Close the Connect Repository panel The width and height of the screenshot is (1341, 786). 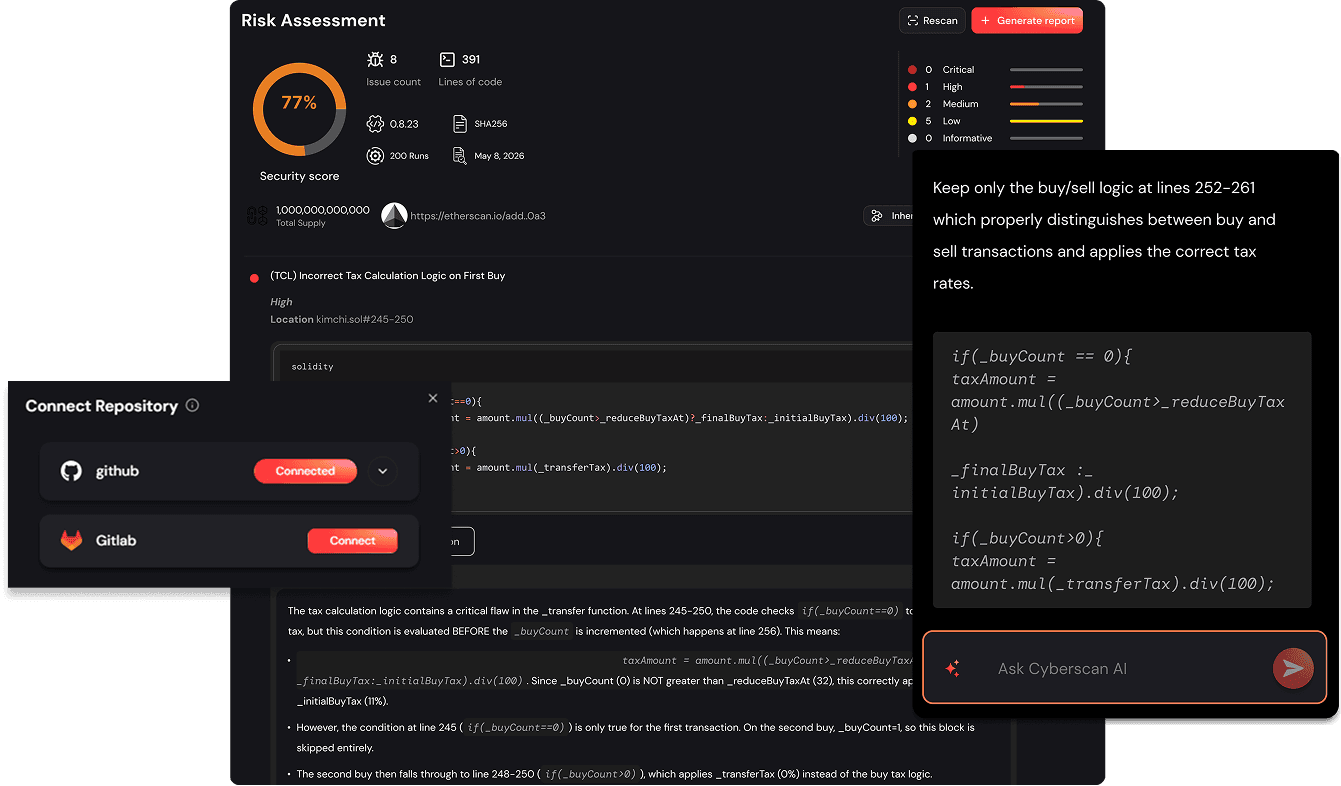point(433,398)
